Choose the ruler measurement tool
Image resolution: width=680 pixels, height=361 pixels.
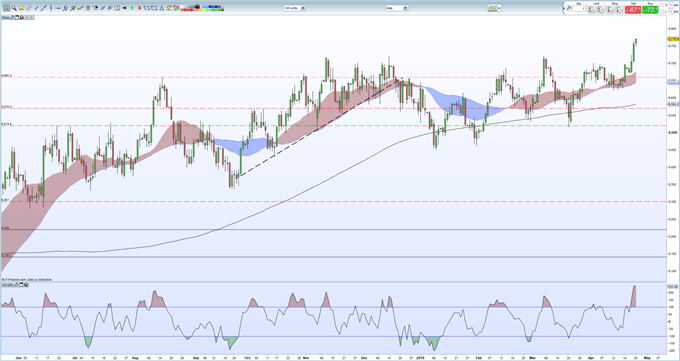click(29, 8)
